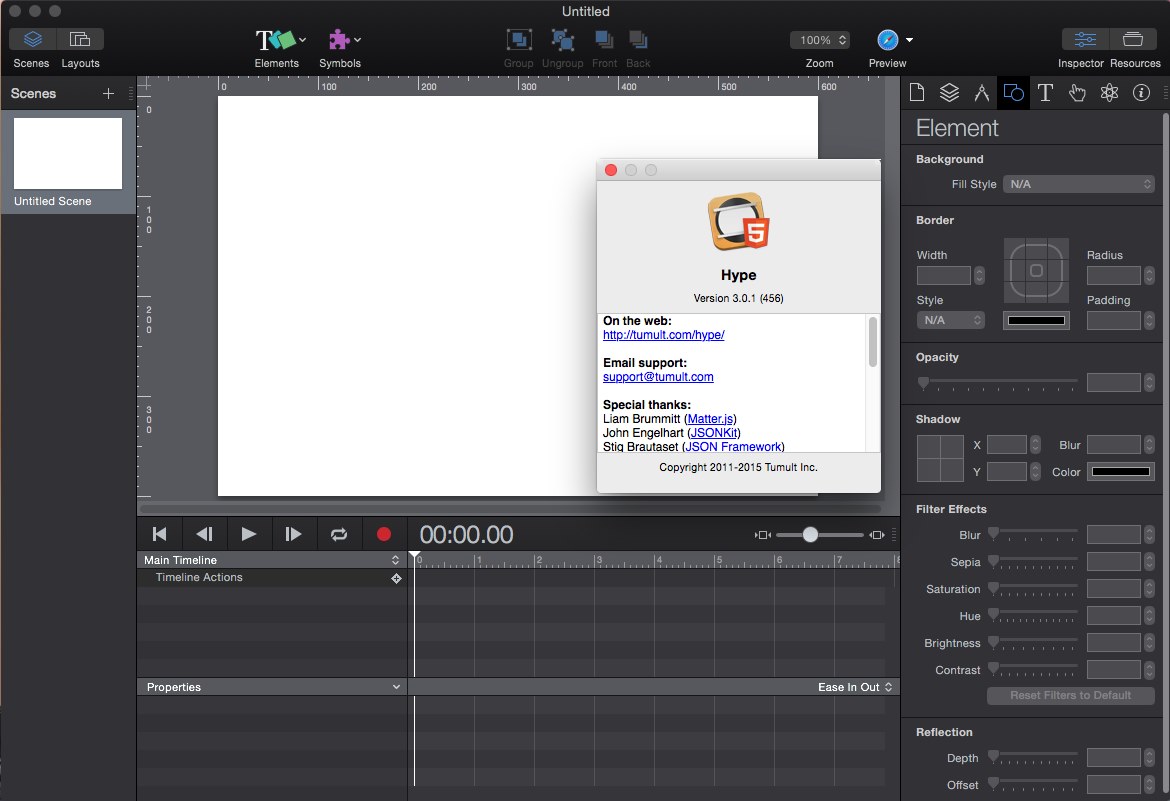Click support@tumult.com email link
The width and height of the screenshot is (1170, 801).
(x=657, y=377)
